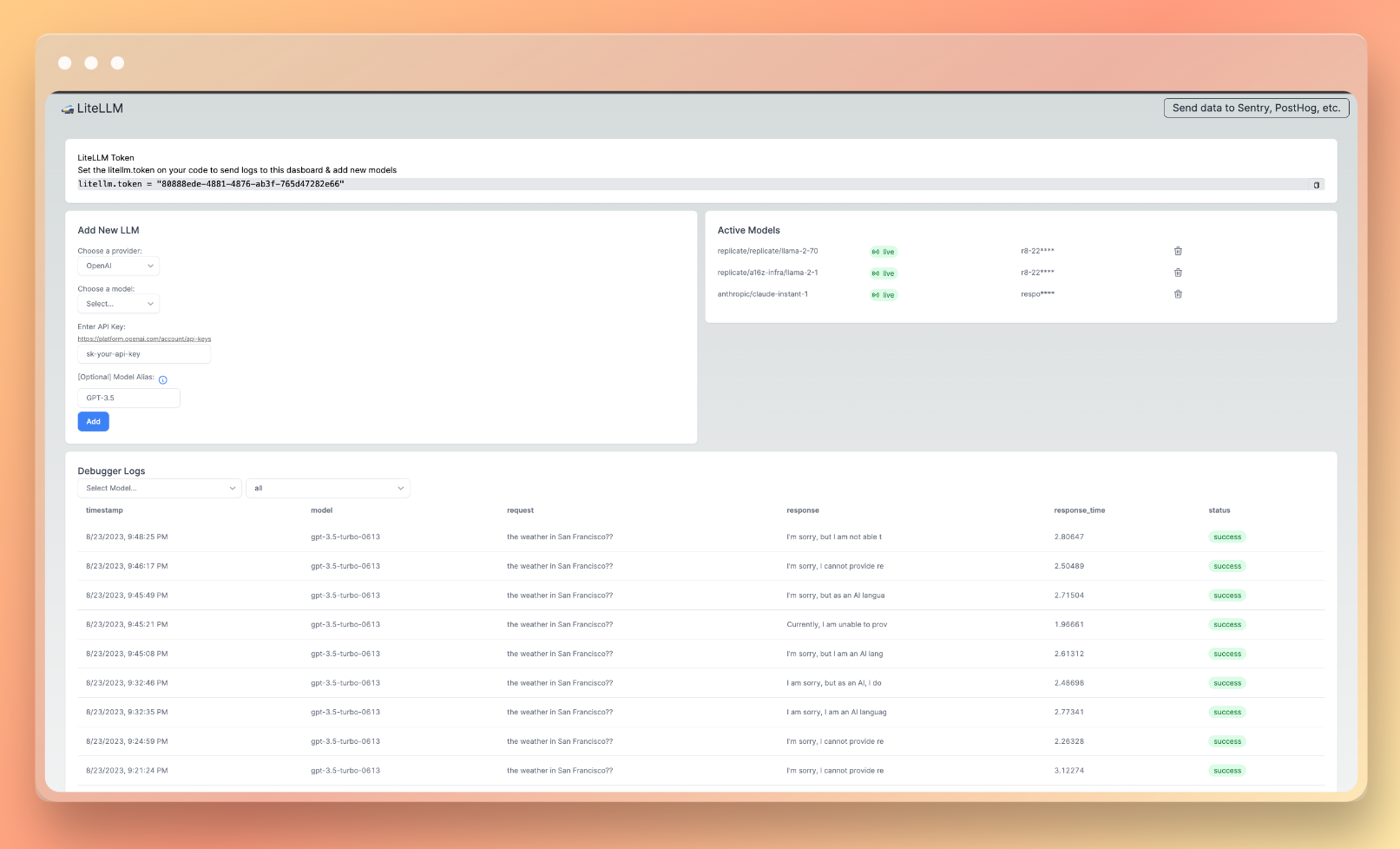Click the Model Alias text field
This screenshot has width=1400, height=849.
click(x=128, y=398)
